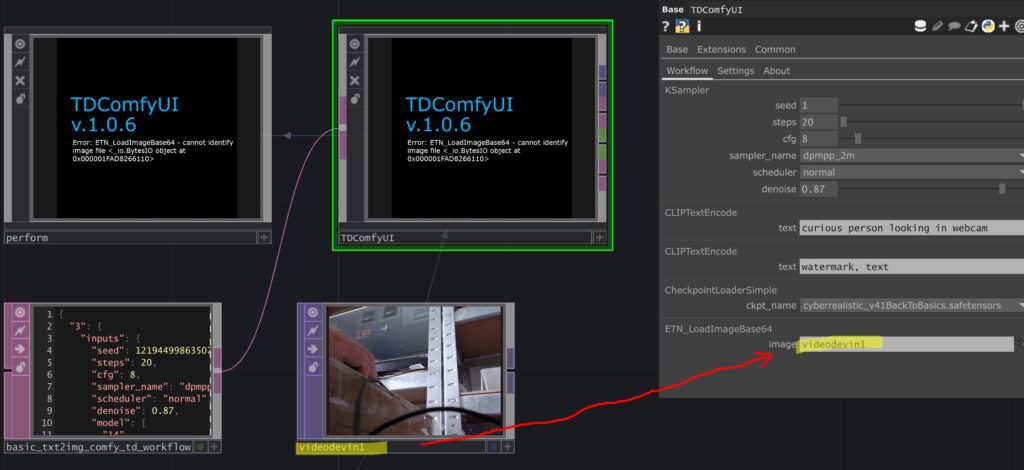
Task: Click the denoise slider handle
Action: pyautogui.click(x=1002, y=189)
